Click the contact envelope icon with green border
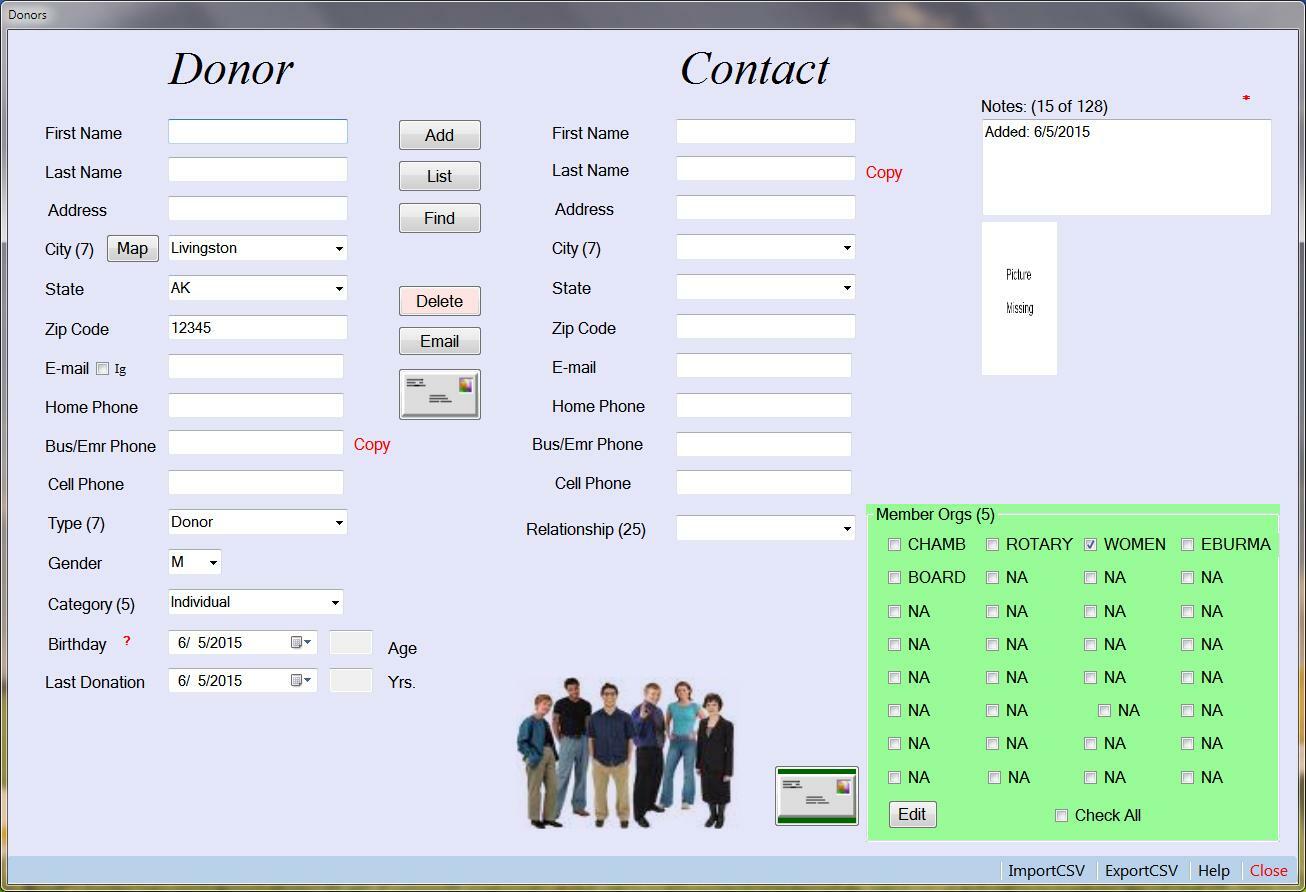1306x892 pixels. coord(817,796)
